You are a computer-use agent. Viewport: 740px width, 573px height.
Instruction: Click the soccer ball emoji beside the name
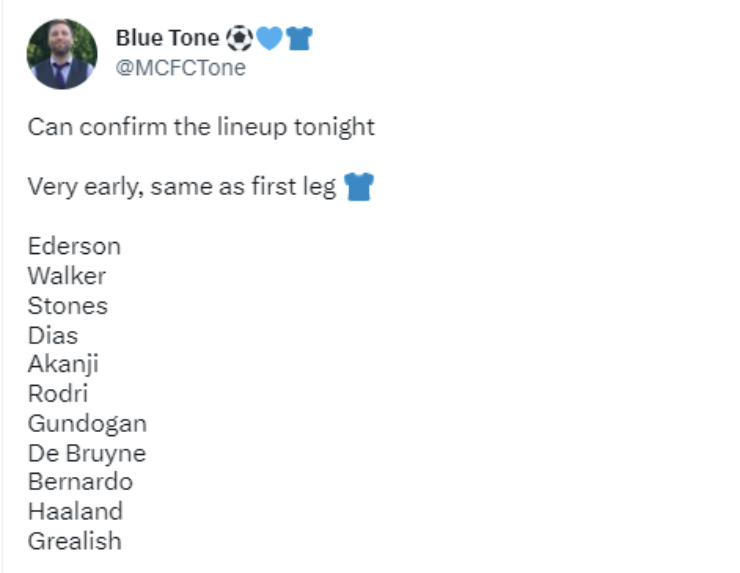(x=239, y=39)
